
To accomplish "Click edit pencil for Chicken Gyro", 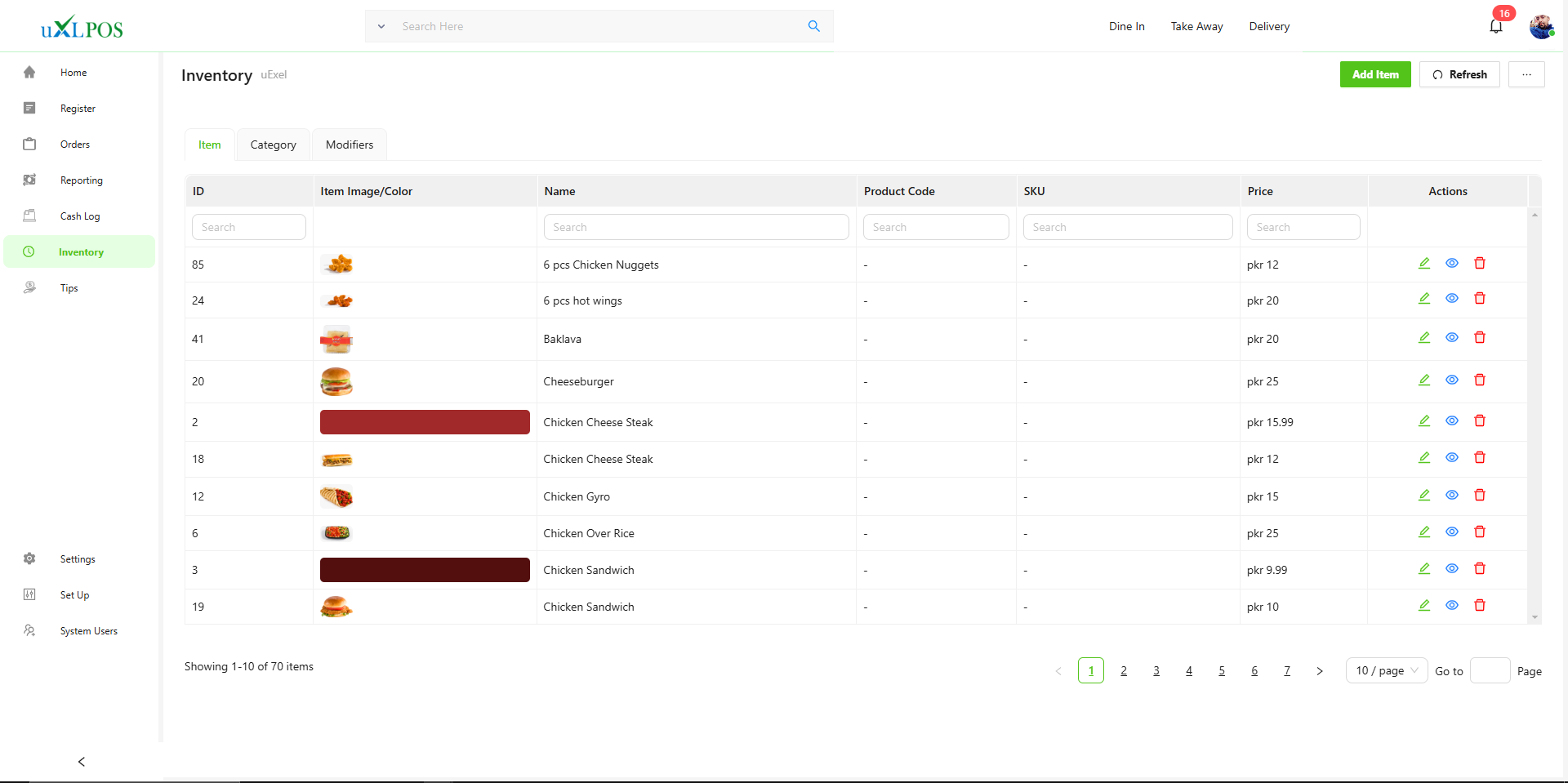I will tap(1423, 496).
